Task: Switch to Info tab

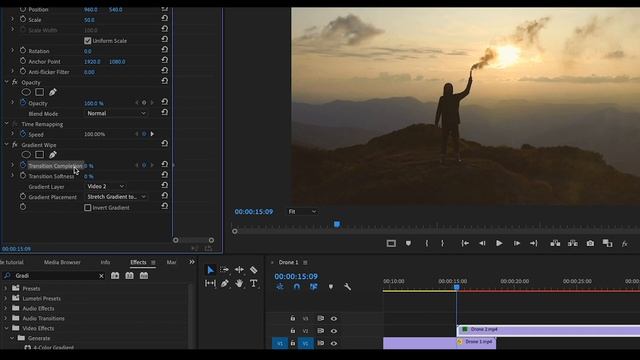Action: click(105, 262)
